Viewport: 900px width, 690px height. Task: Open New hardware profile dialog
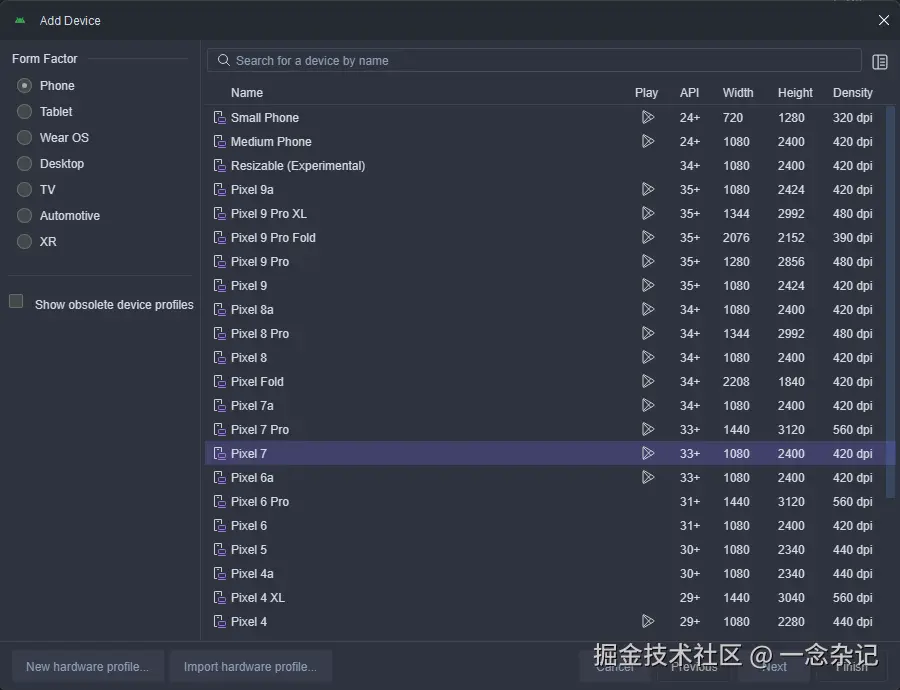pos(88,666)
